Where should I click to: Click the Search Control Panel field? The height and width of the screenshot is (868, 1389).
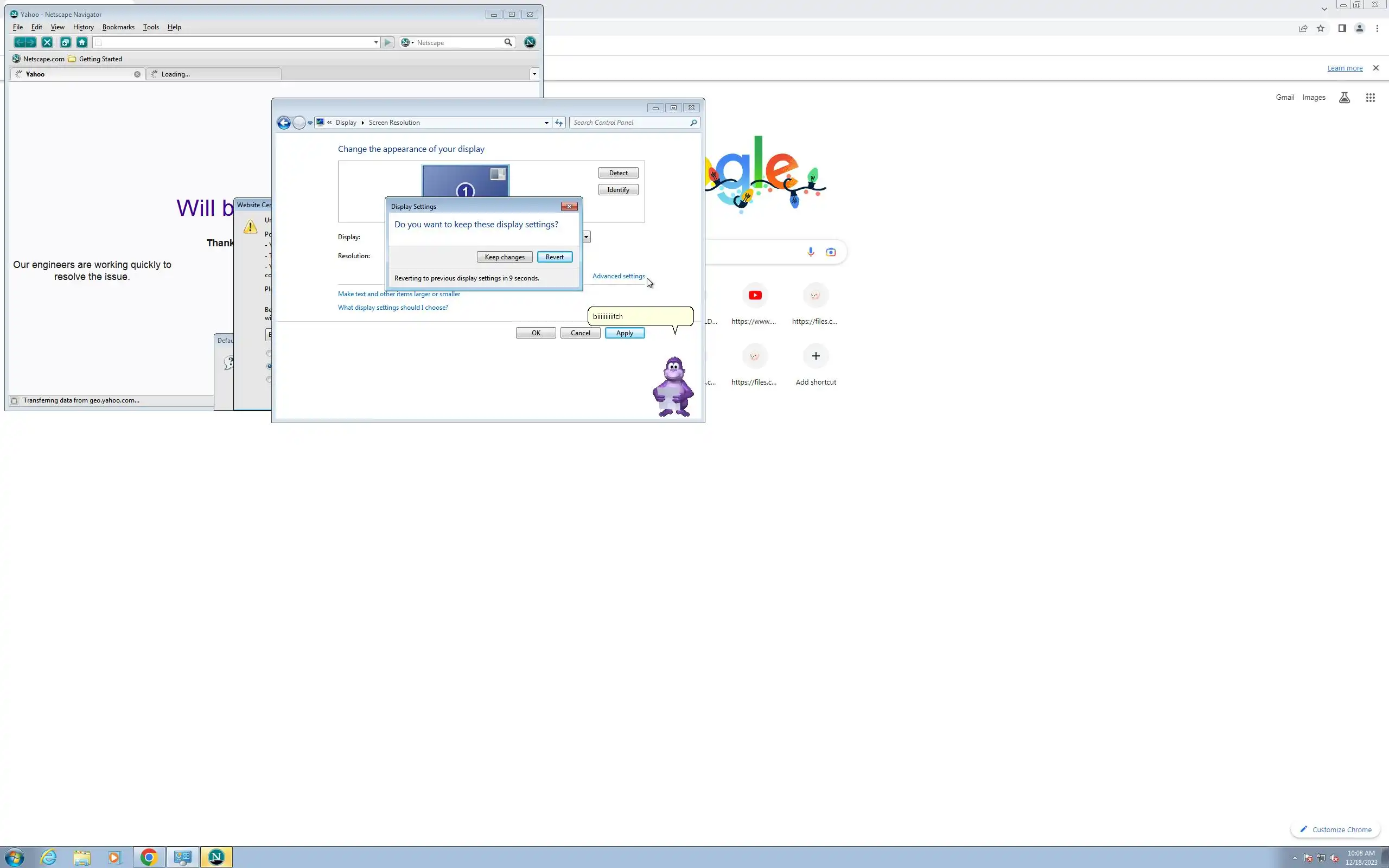coord(629,123)
